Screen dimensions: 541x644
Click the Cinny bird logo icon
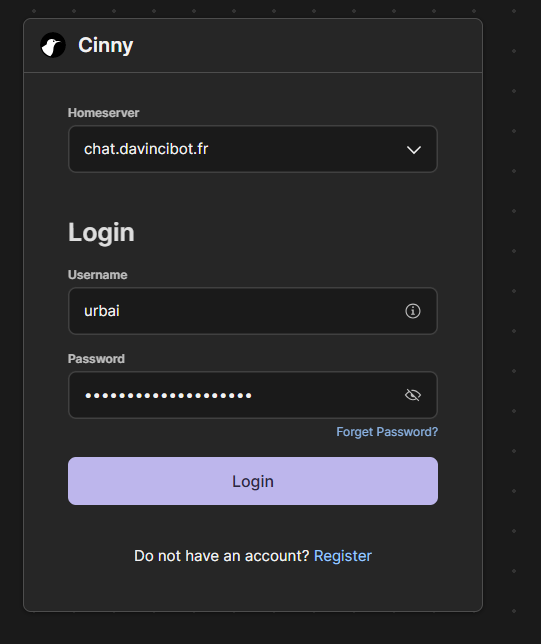tap(53, 45)
